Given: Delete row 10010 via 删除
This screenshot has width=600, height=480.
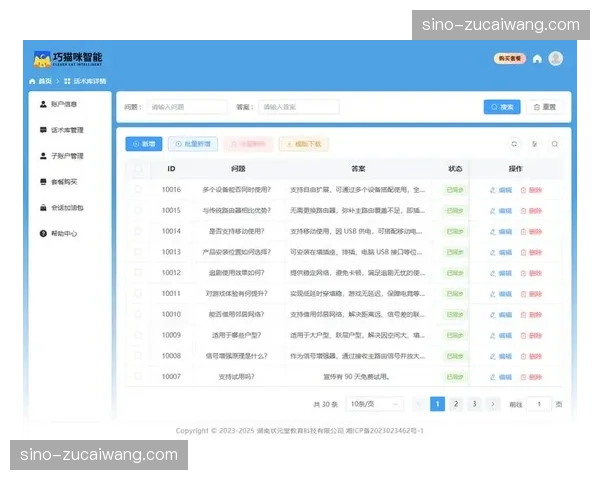Looking at the screenshot, I should 532,315.
